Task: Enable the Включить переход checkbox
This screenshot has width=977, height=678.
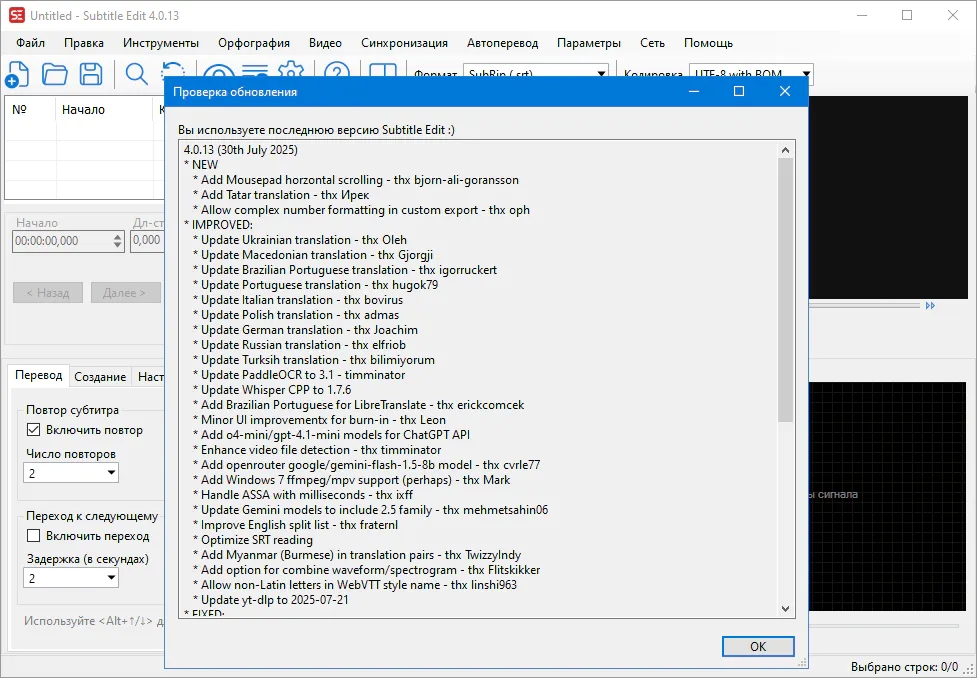Action: (34, 536)
